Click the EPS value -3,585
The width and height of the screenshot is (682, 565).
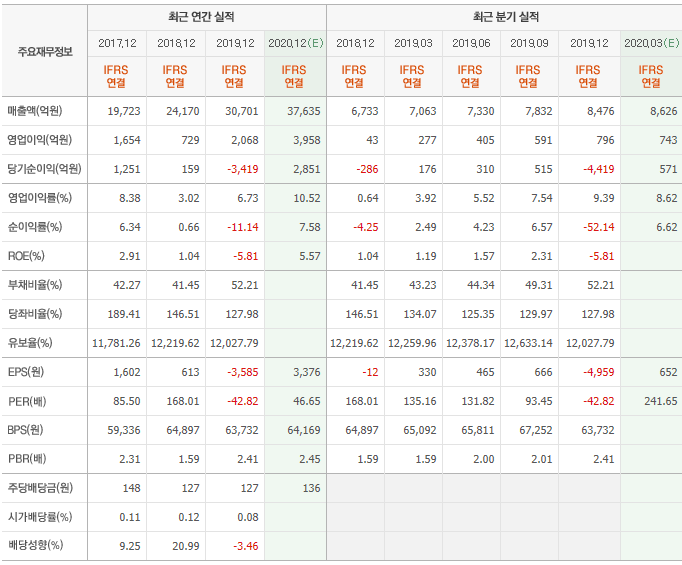click(243, 372)
